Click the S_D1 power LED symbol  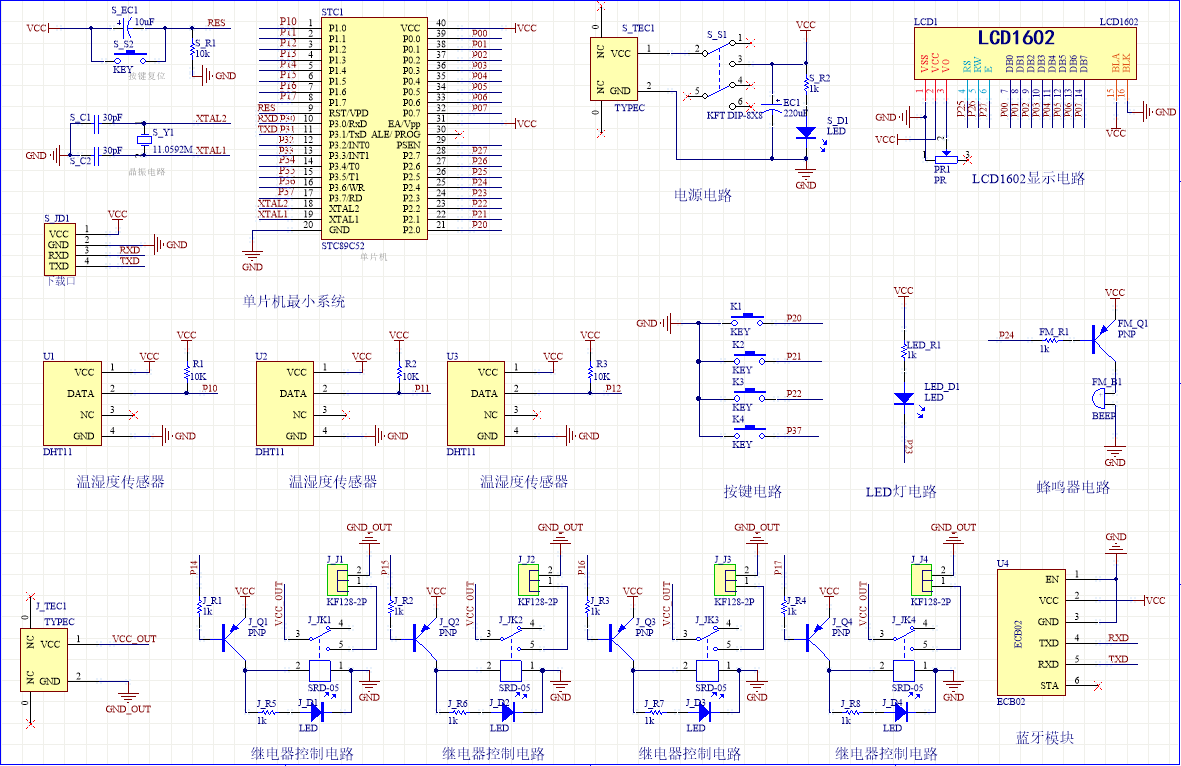pos(806,133)
